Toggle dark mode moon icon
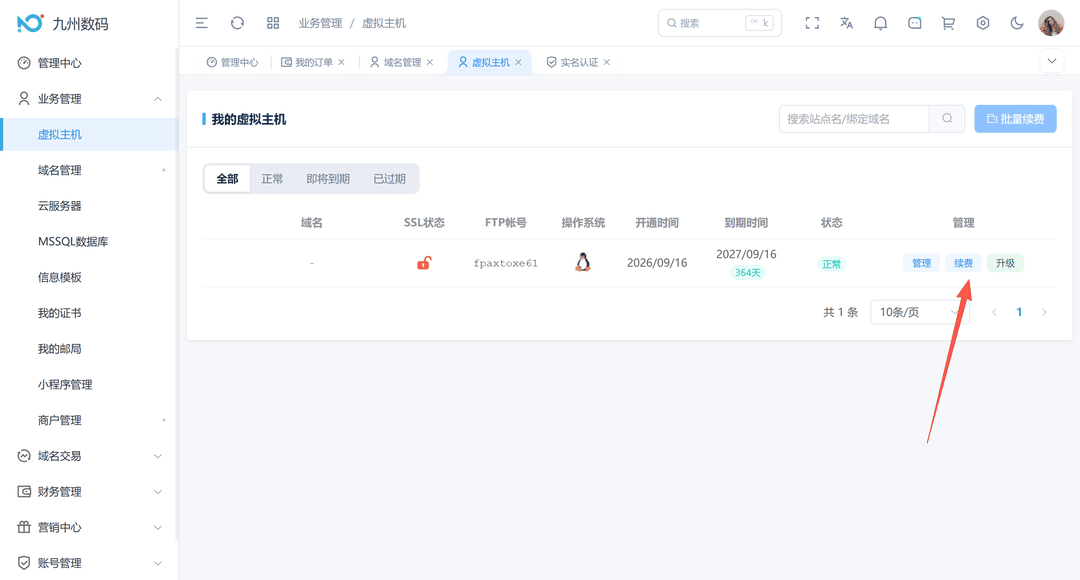This screenshot has width=1080, height=580. pos(1017,23)
